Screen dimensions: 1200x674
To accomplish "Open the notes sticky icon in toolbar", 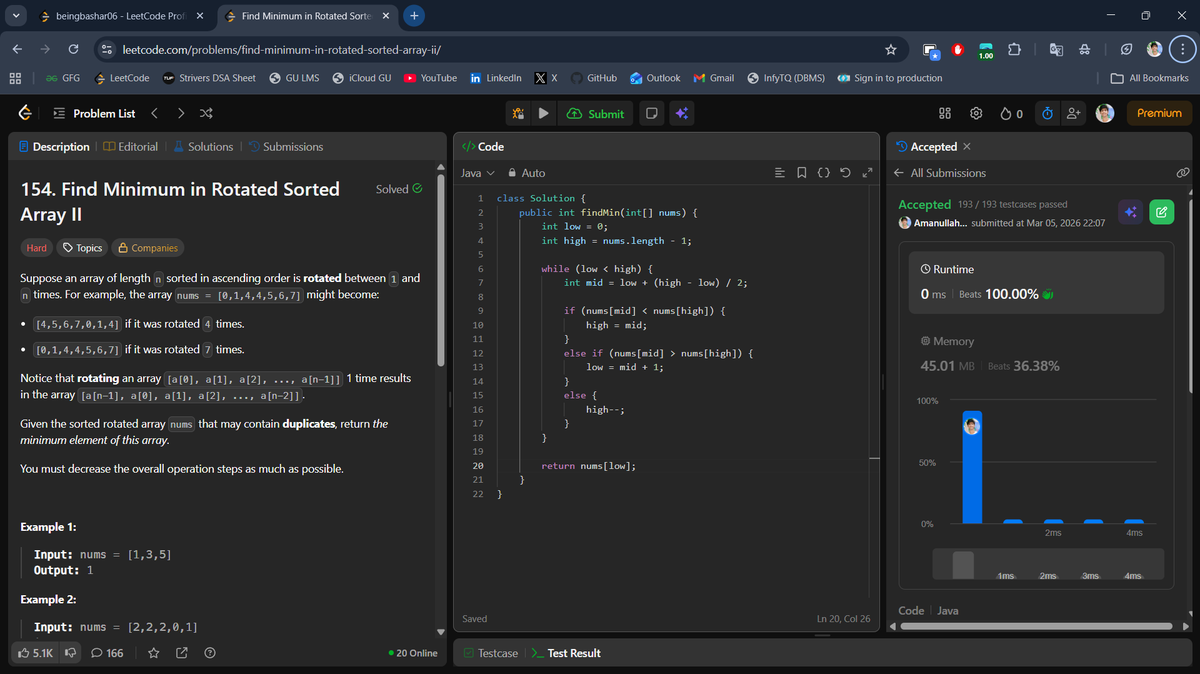I will point(651,114).
